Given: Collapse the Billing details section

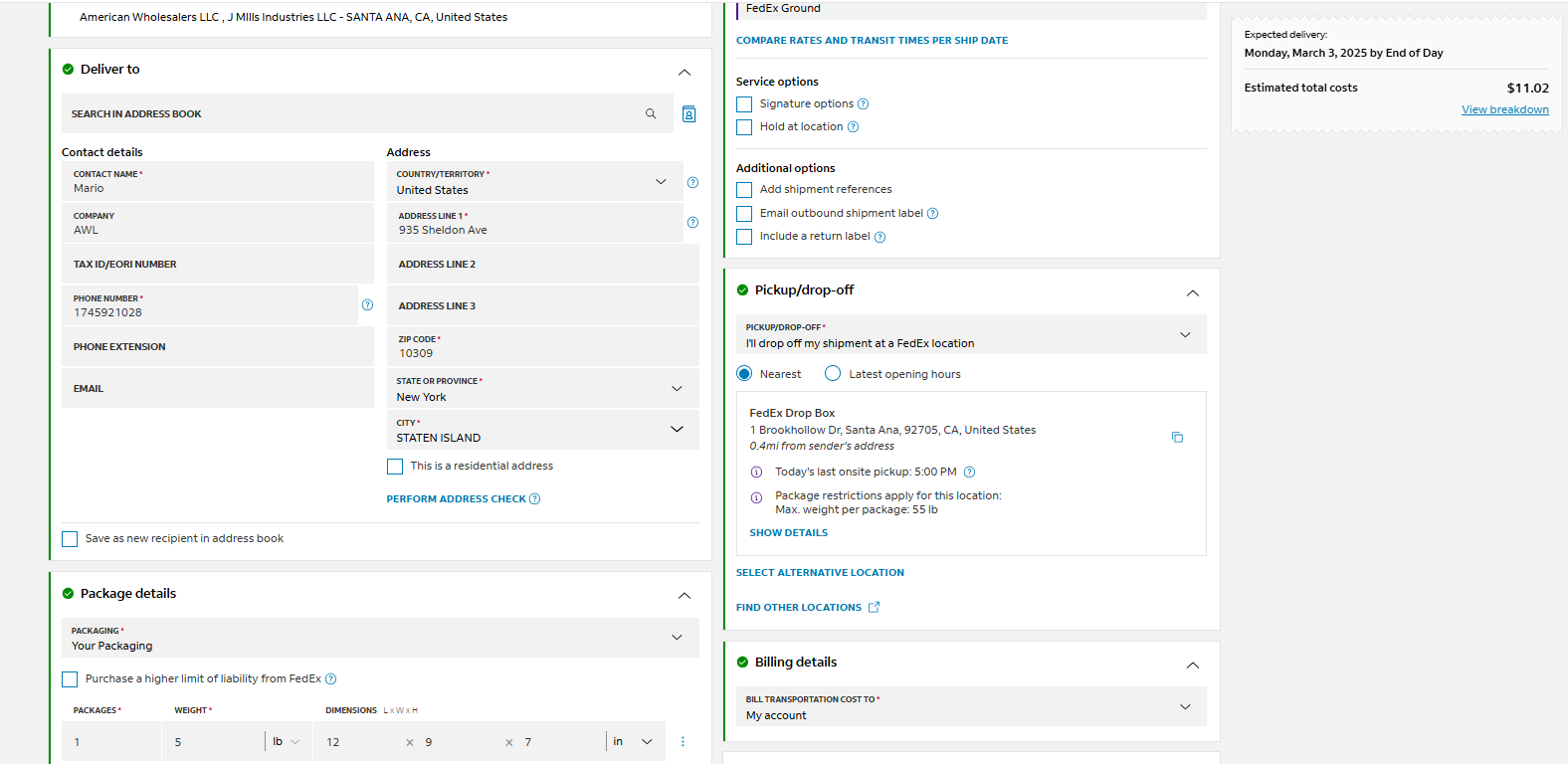Looking at the screenshot, I should coord(1193,665).
